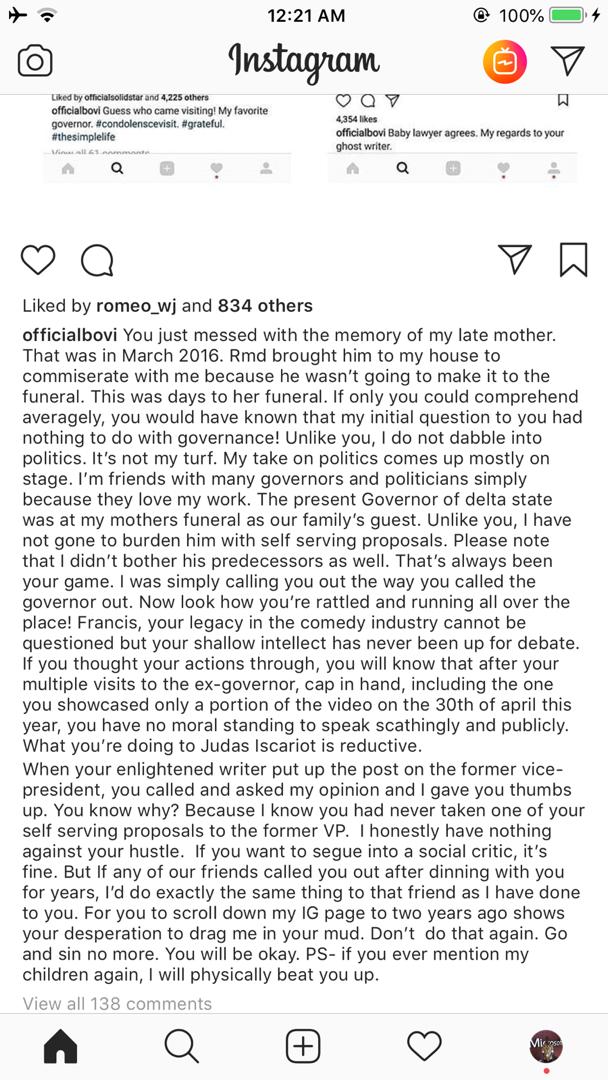Open comments with speech bubble icon
The image size is (608, 1080).
click(97, 260)
